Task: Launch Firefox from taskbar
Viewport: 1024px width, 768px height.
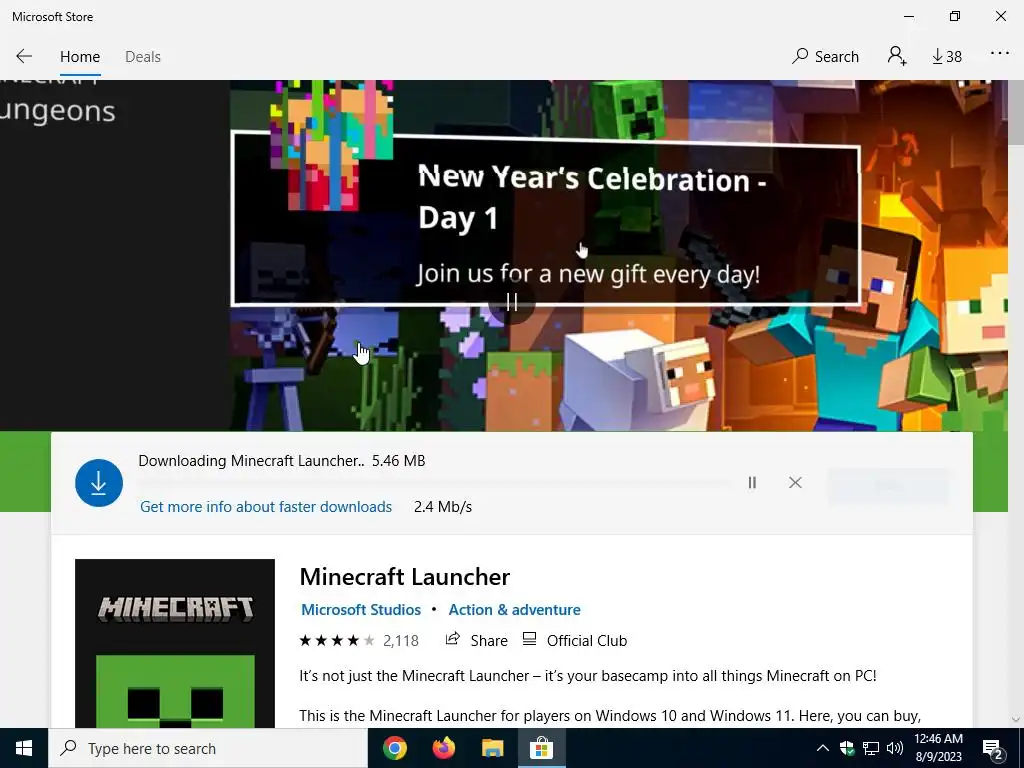Action: click(x=444, y=748)
